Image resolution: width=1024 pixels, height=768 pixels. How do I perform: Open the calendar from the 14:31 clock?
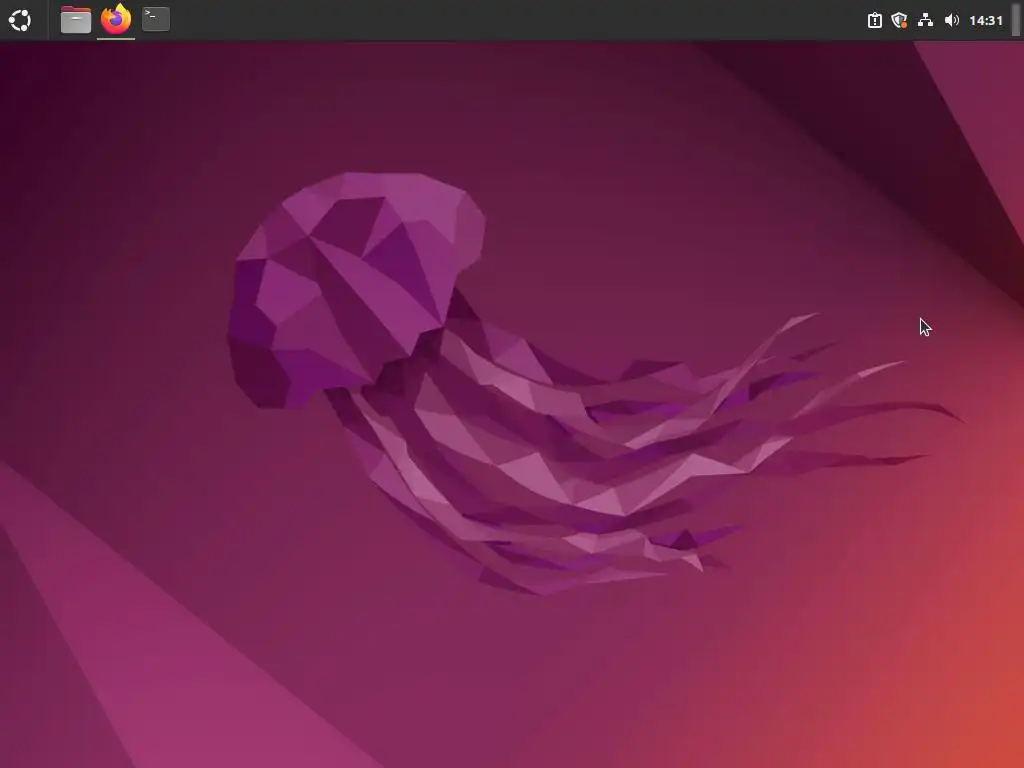(985, 20)
